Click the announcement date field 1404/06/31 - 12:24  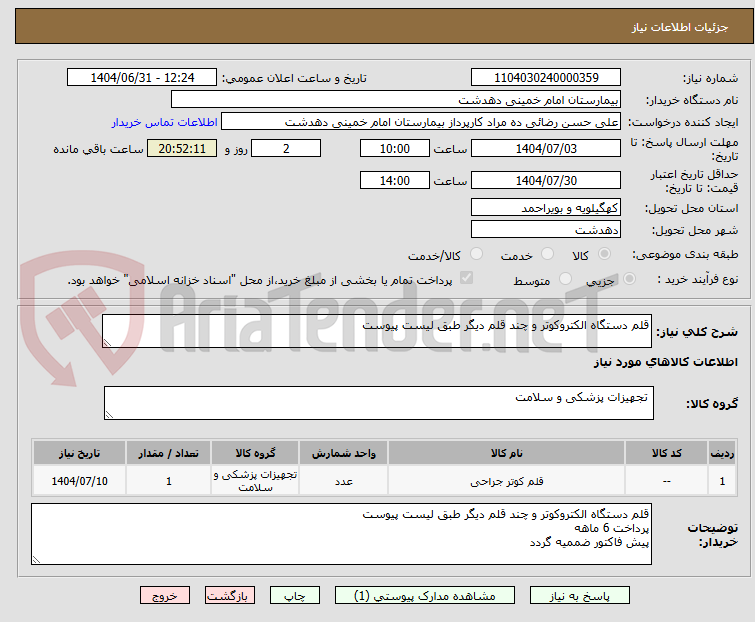[142, 78]
